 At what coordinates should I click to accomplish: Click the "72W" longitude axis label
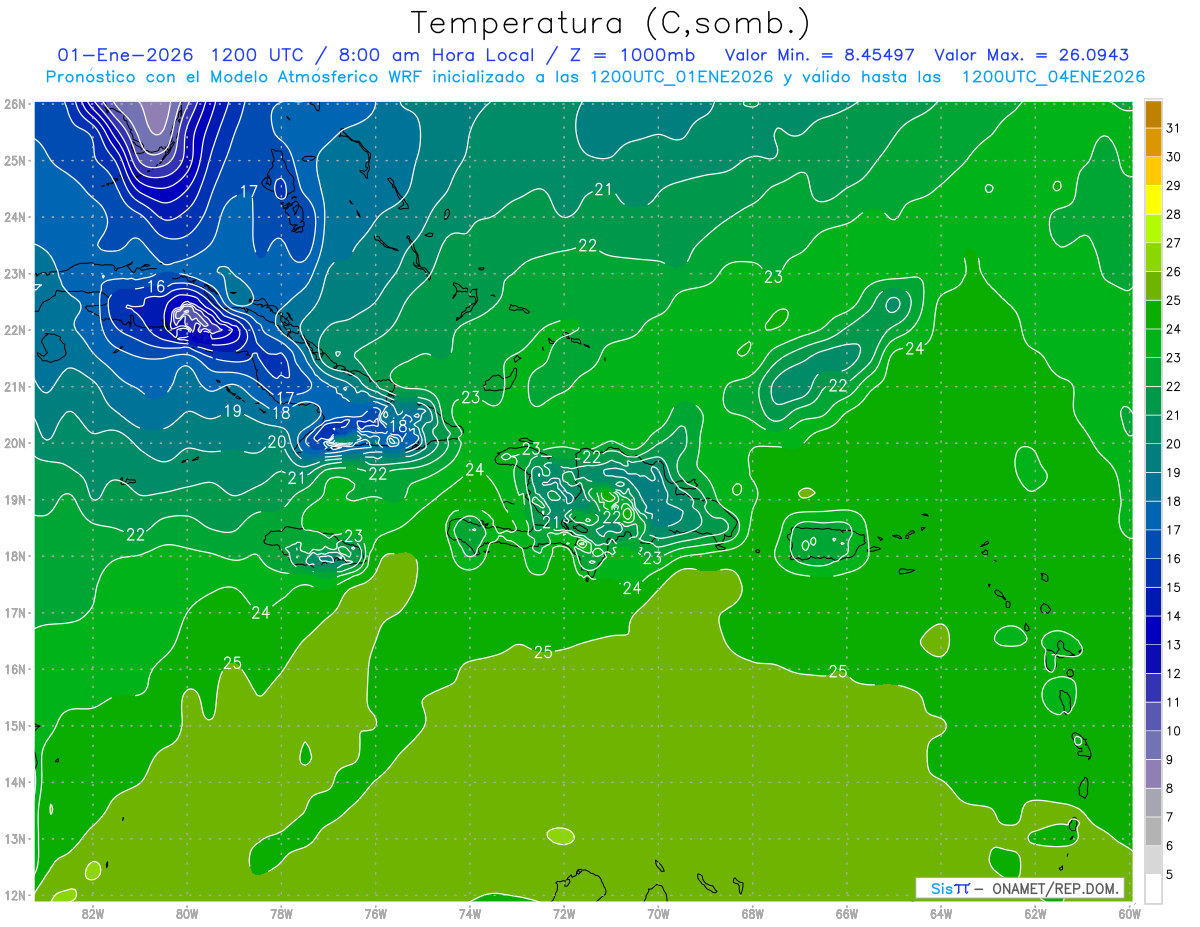pyautogui.click(x=564, y=913)
